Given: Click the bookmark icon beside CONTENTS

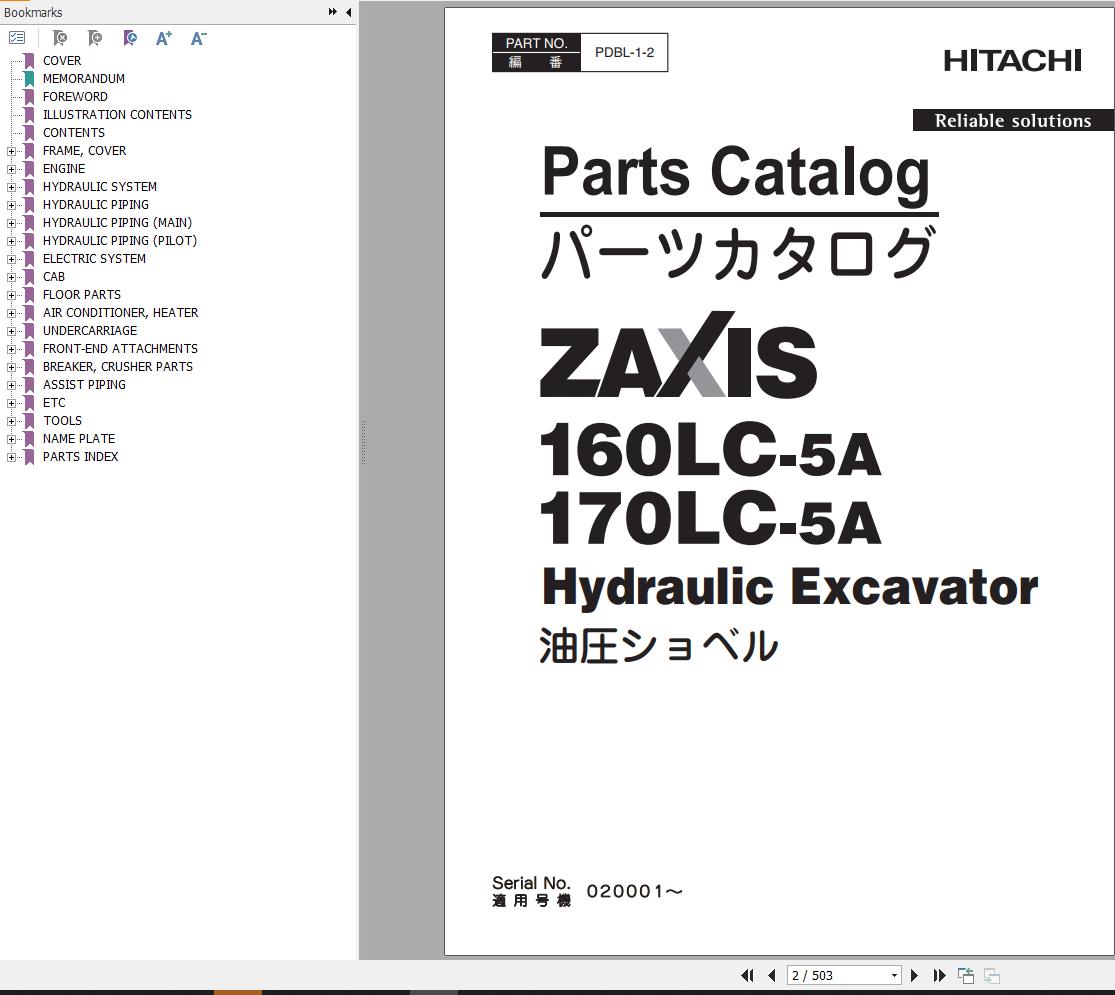Looking at the screenshot, I should tap(29, 133).
